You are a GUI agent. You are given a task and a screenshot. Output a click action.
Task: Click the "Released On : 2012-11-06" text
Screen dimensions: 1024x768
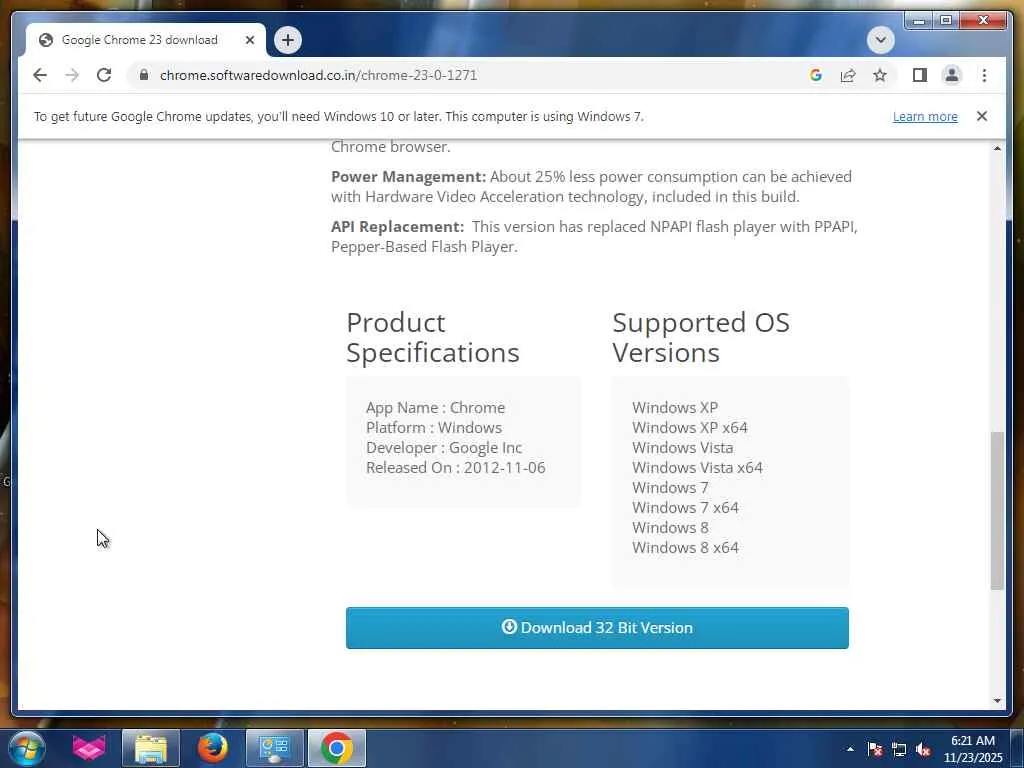click(455, 468)
